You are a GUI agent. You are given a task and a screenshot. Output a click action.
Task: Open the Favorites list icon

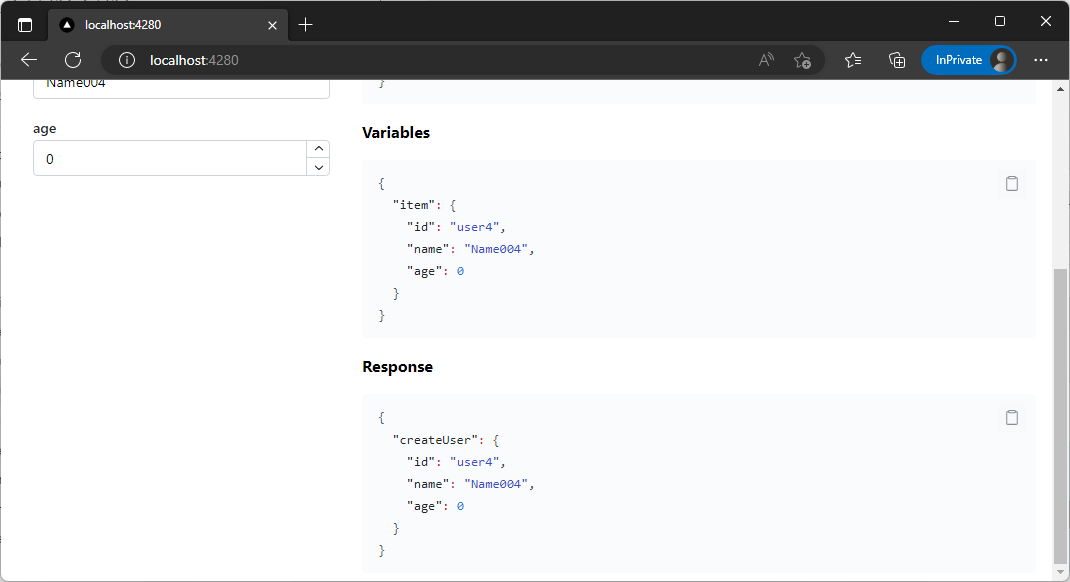pos(853,60)
